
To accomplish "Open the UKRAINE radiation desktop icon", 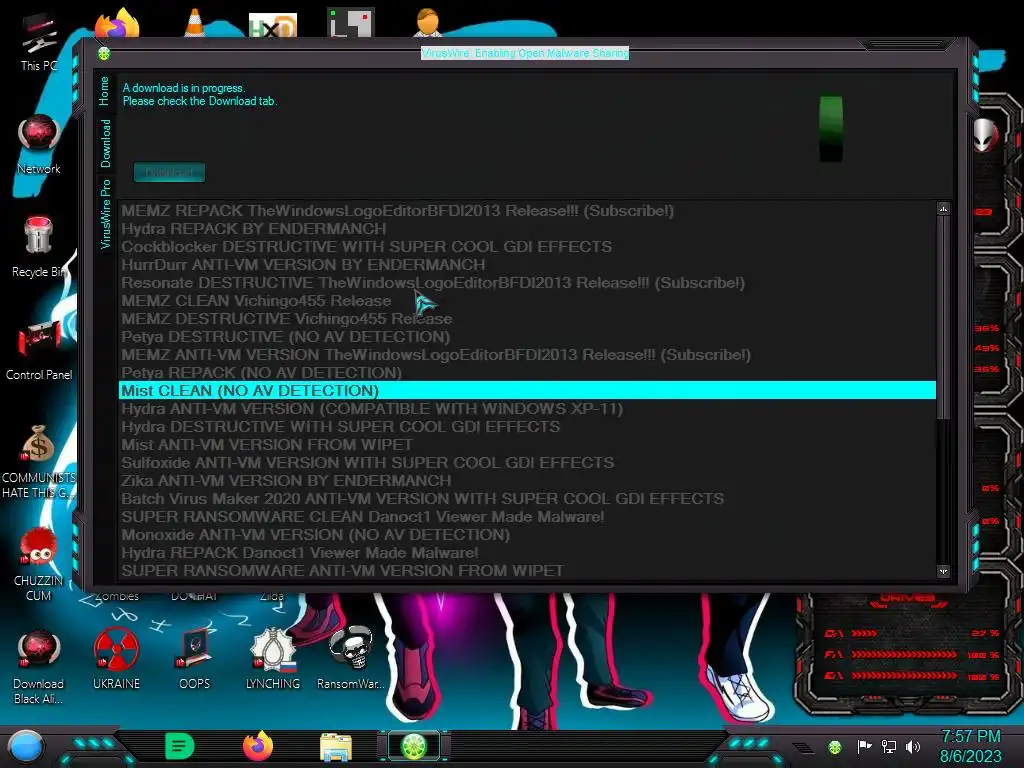I will coord(116,660).
